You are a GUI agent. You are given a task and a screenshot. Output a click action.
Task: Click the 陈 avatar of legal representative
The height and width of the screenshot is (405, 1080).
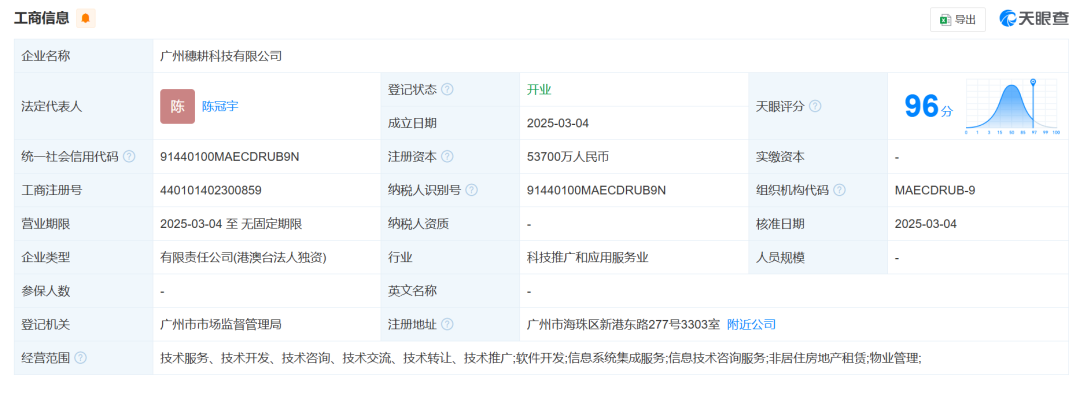pyautogui.click(x=177, y=106)
